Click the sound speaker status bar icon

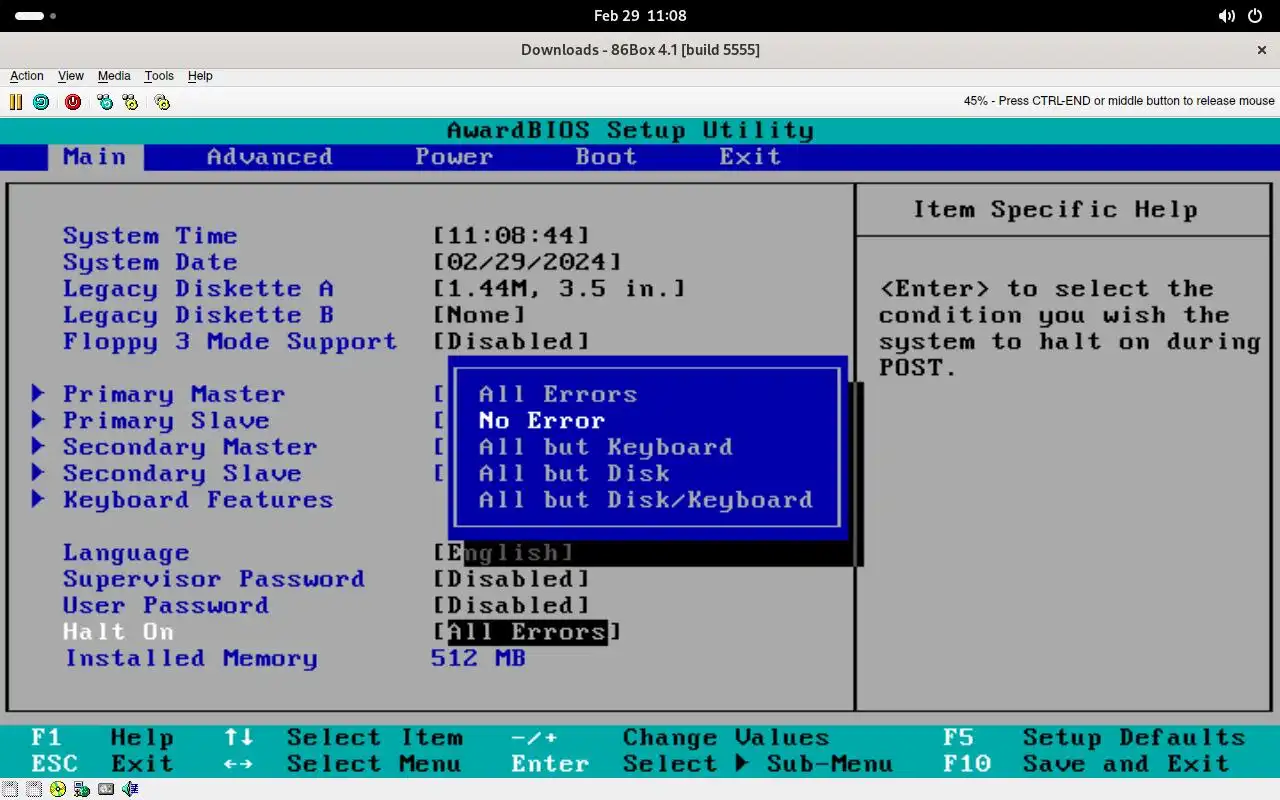(x=130, y=789)
